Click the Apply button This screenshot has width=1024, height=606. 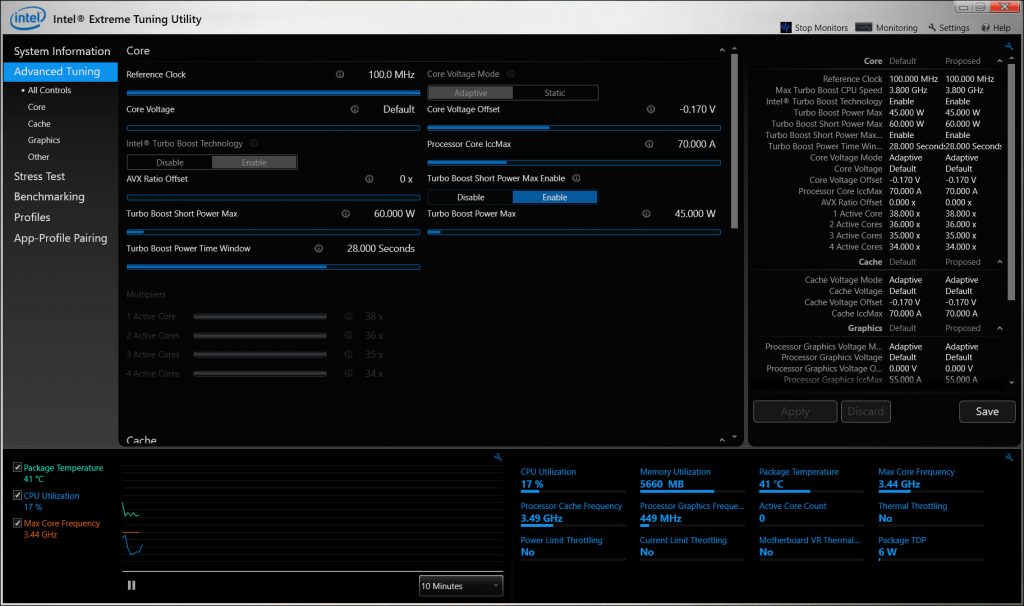point(795,411)
